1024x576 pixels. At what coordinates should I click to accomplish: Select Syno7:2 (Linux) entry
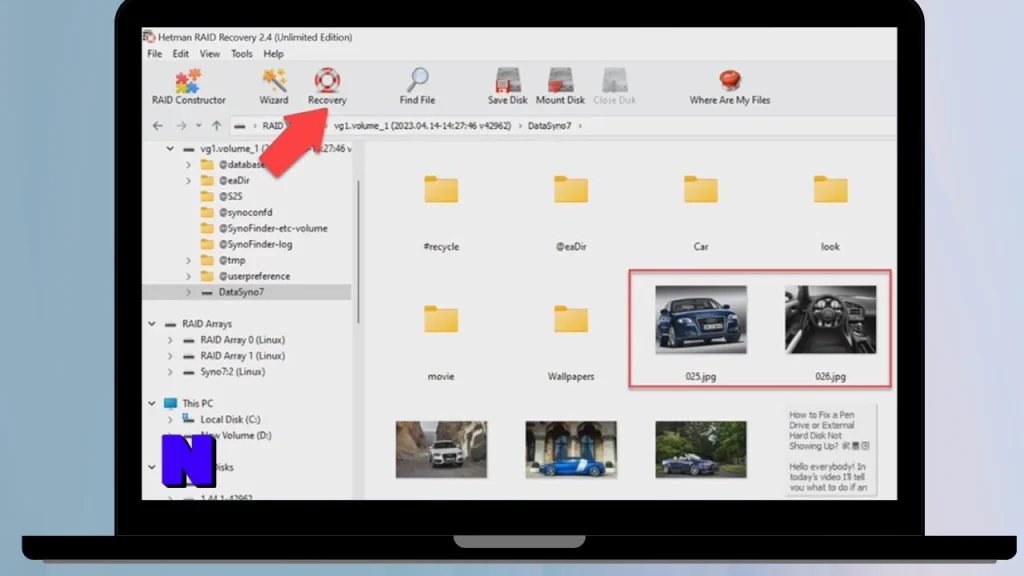coord(232,372)
